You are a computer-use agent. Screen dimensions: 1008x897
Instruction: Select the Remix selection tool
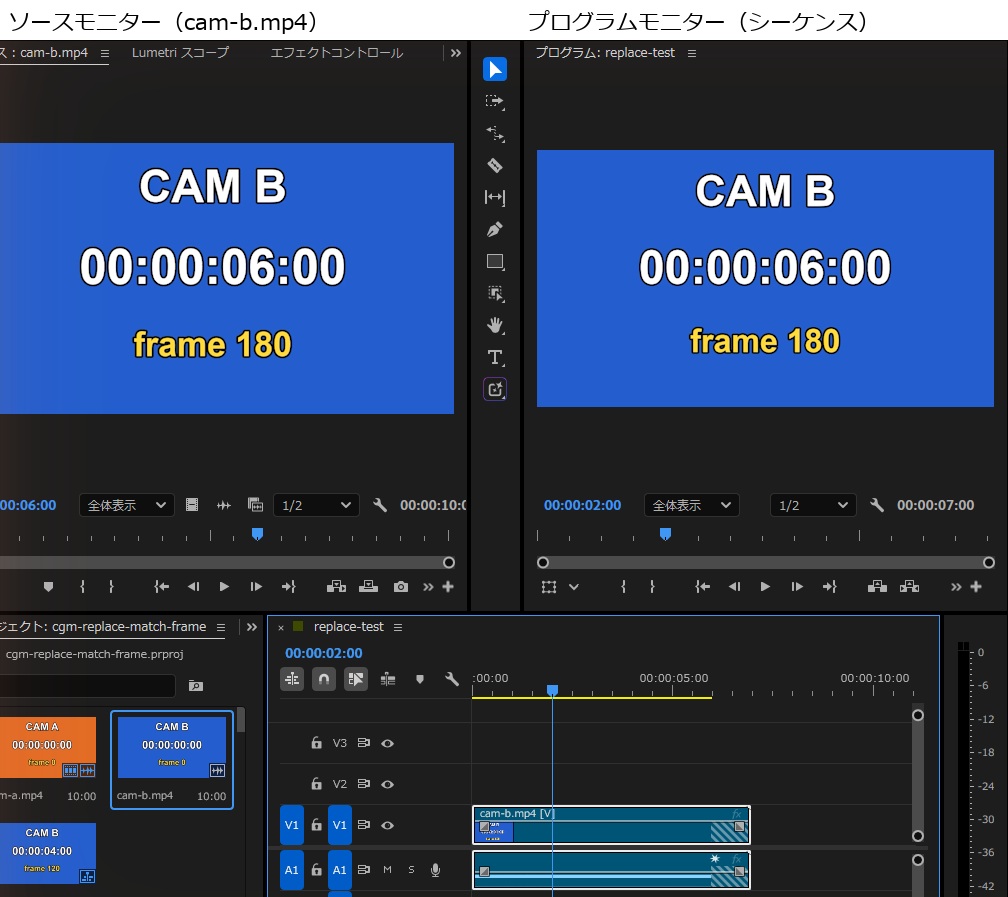(x=495, y=294)
